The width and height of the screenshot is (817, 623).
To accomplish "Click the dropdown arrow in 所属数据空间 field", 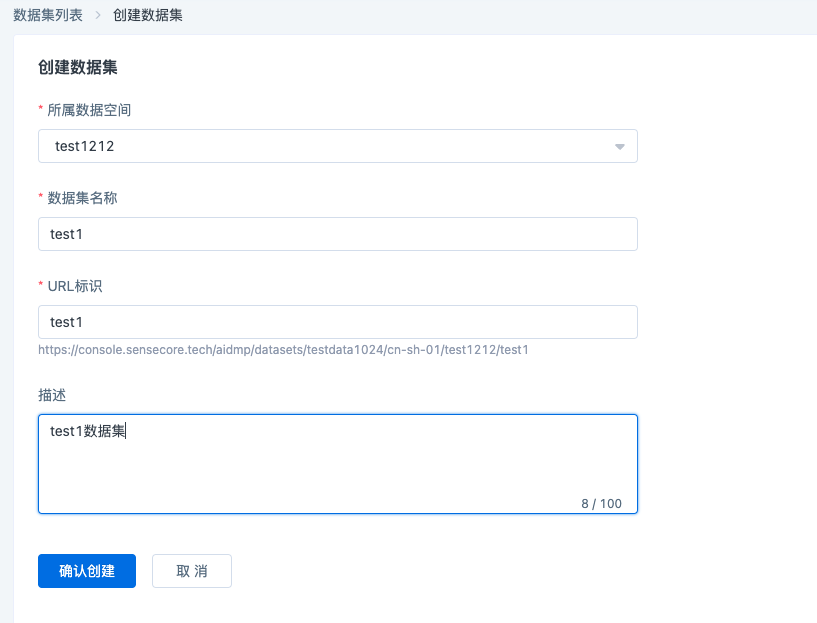I will [x=620, y=147].
